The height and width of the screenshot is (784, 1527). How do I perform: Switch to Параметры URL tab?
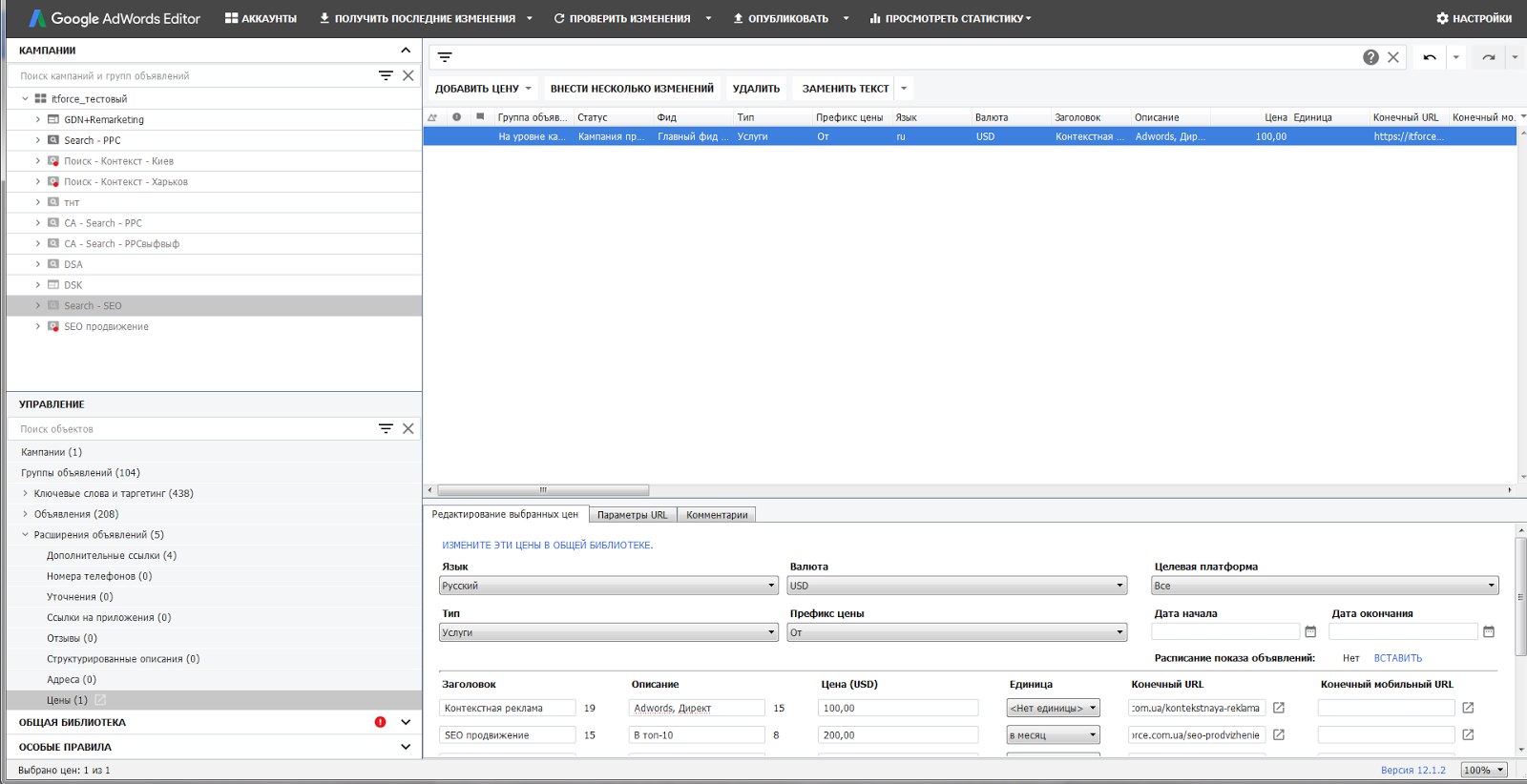[632, 515]
